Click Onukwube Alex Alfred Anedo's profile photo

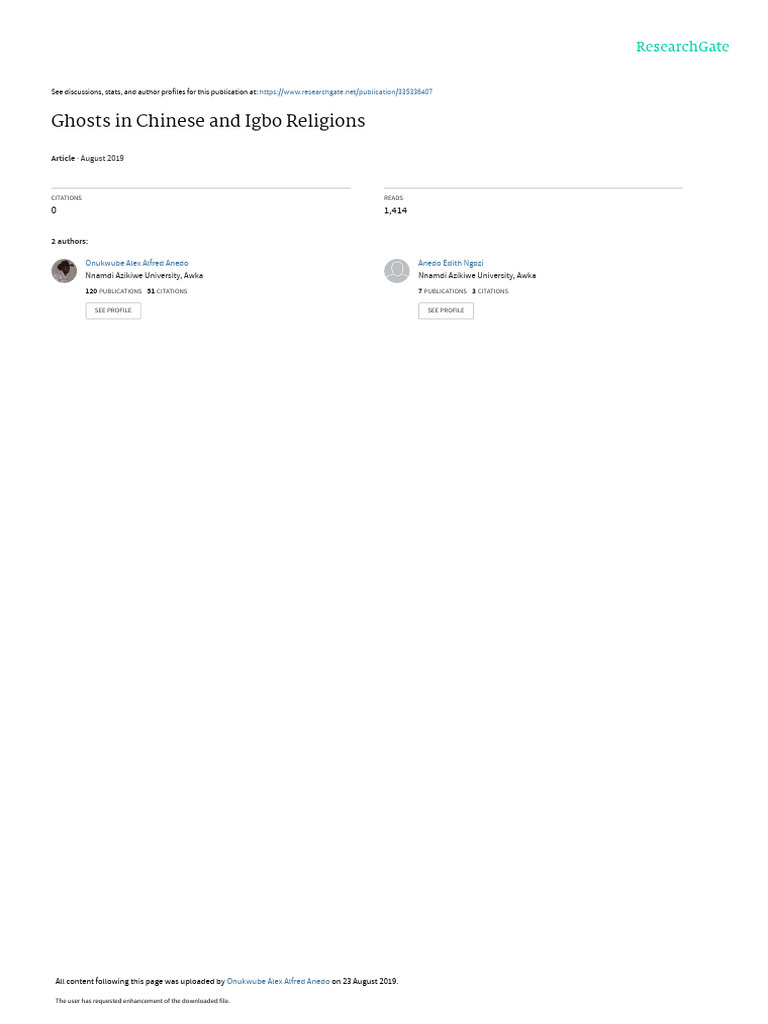(64, 270)
